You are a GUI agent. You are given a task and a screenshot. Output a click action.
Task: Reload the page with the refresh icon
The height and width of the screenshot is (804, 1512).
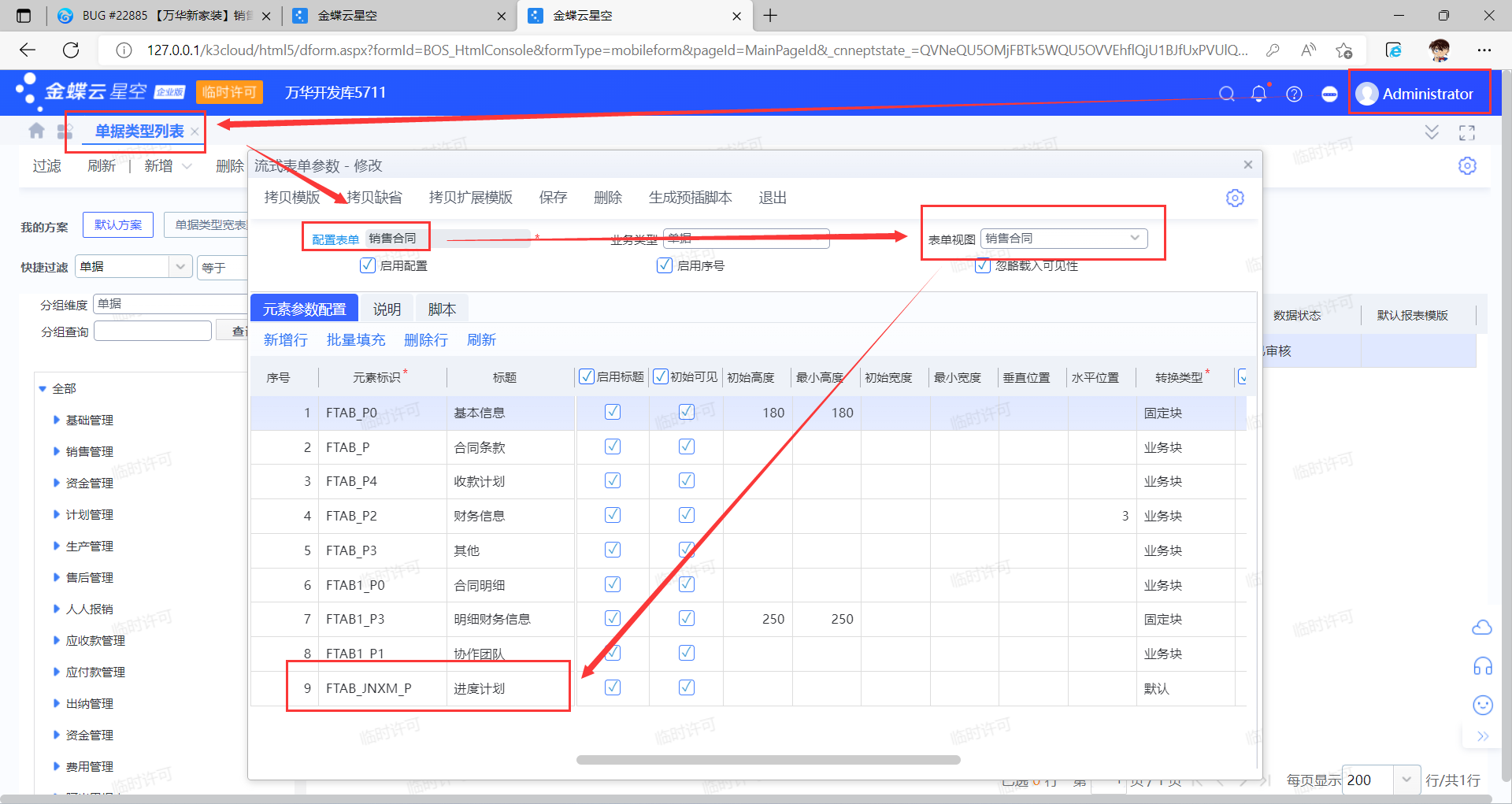71,50
